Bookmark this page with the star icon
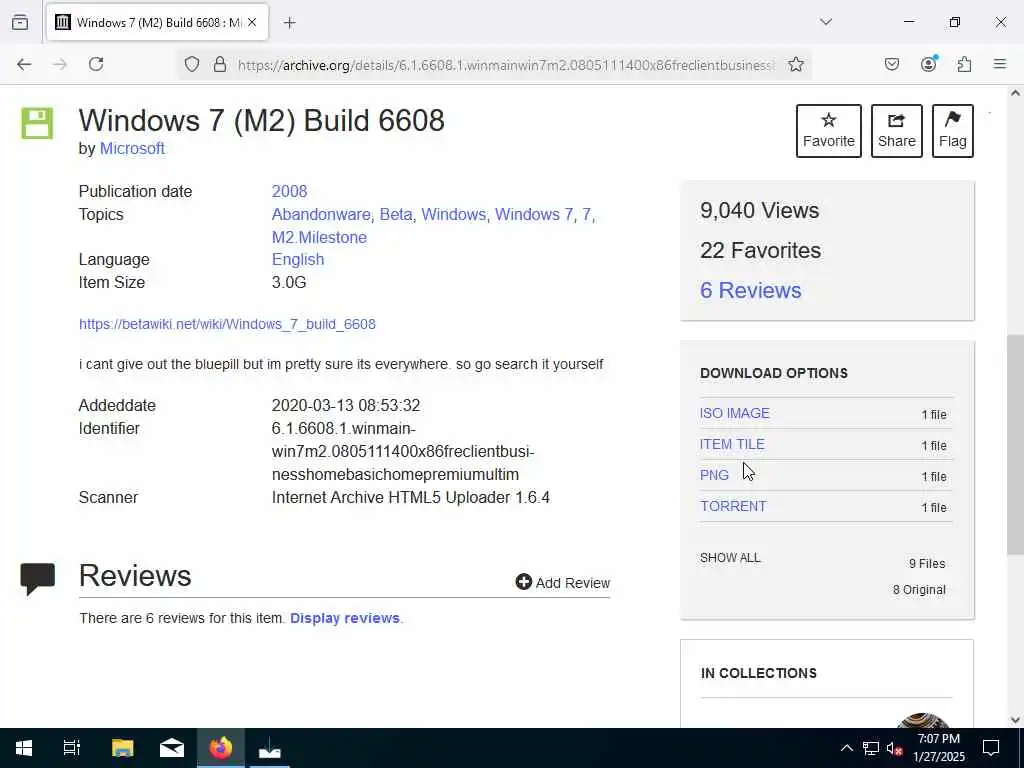Viewport: 1024px width, 768px height. (795, 64)
